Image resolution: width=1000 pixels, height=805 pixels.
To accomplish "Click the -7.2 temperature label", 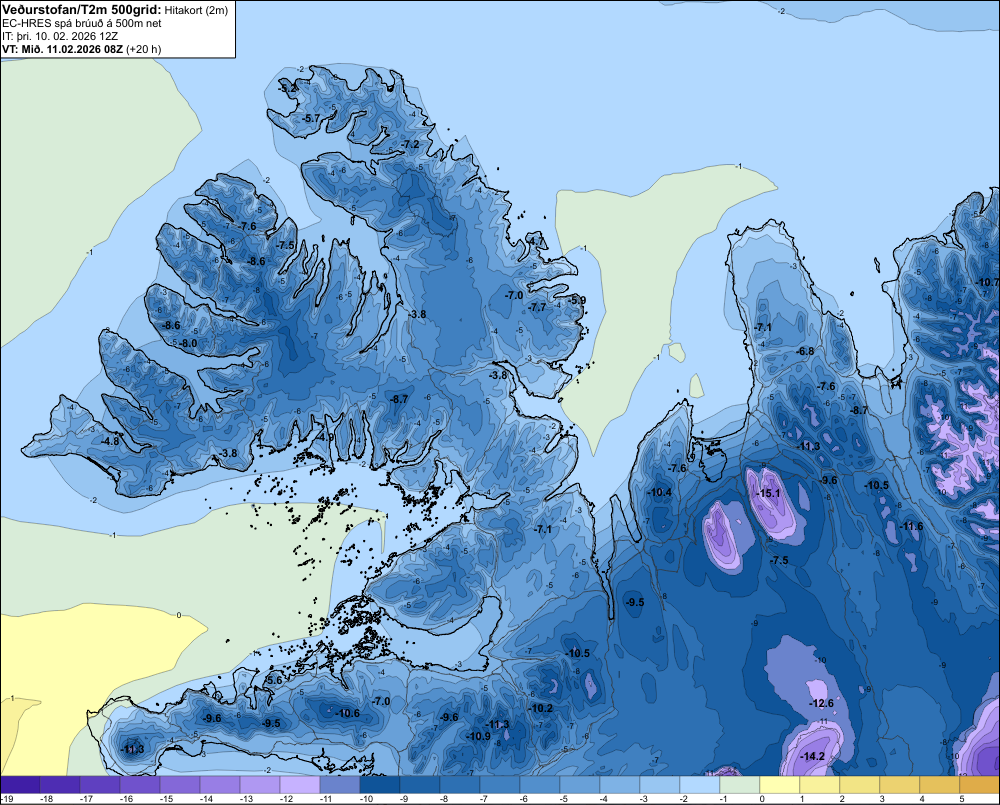I will click(411, 144).
